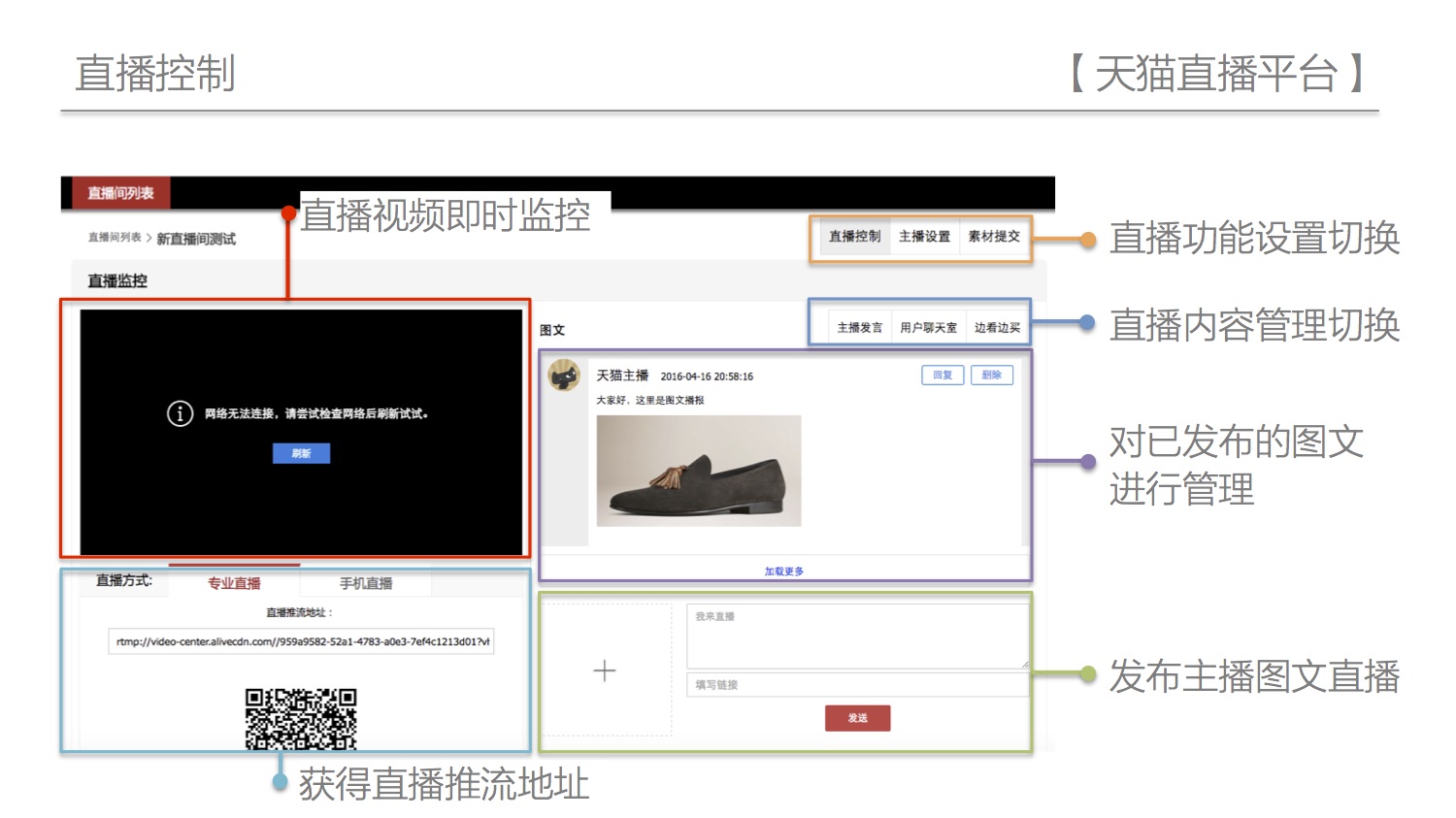The image size is (1456, 818).
Task: Click the 图文 panel heading
Action: pyautogui.click(x=552, y=330)
